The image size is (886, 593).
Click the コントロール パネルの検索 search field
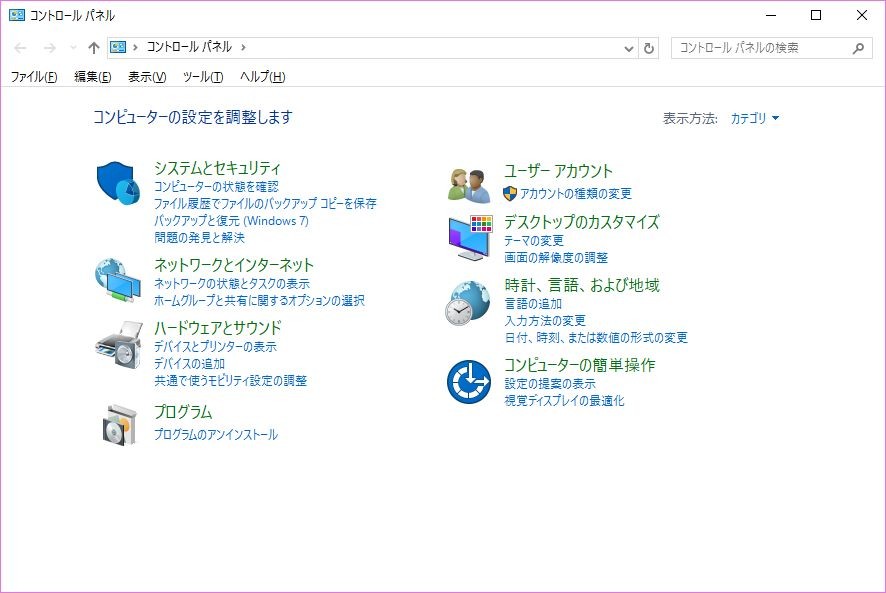[x=760, y=48]
